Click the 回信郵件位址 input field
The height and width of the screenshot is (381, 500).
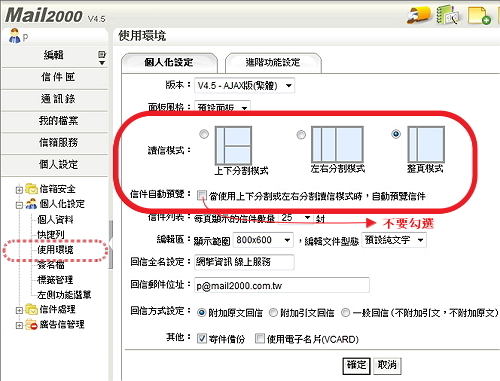(282, 285)
